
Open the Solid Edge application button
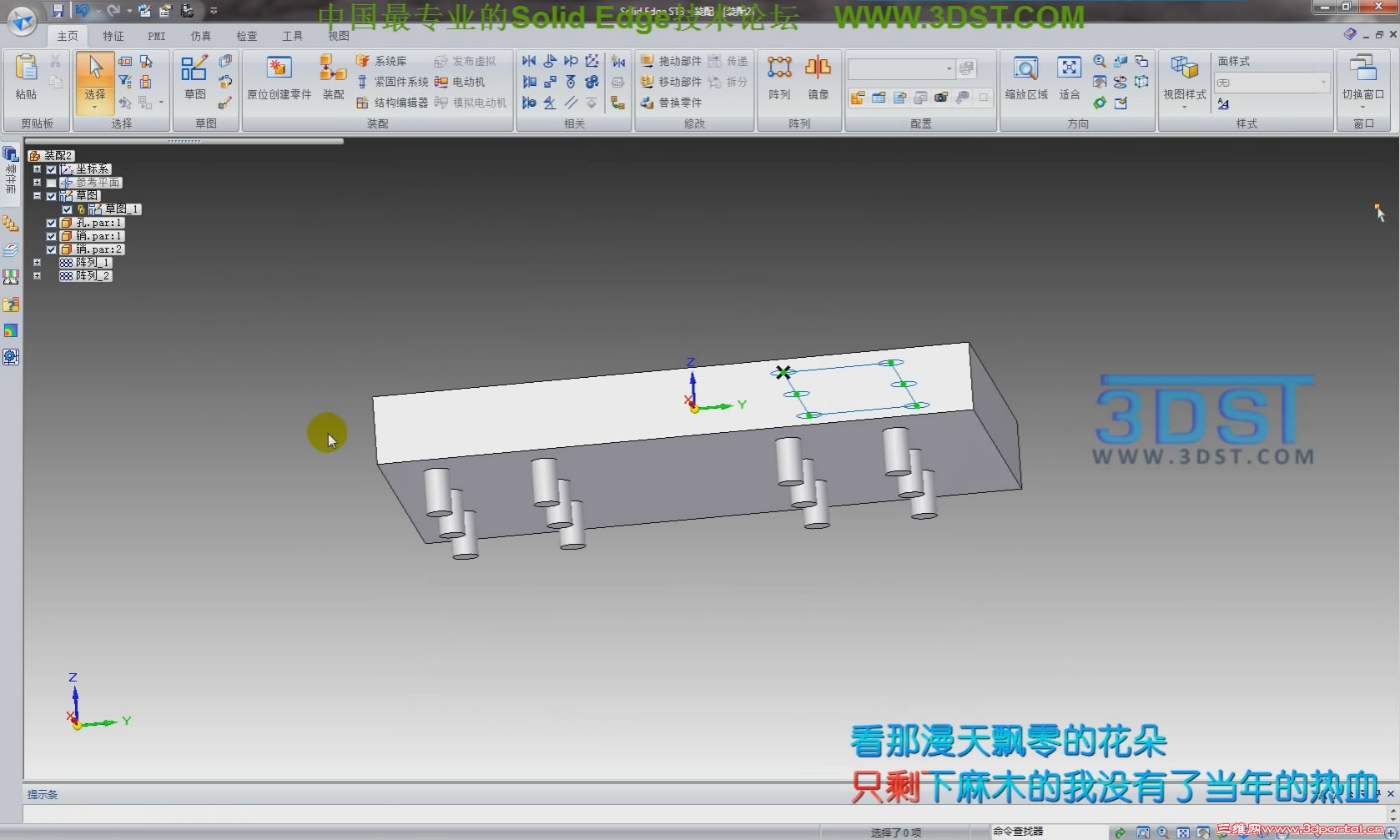tap(22, 20)
